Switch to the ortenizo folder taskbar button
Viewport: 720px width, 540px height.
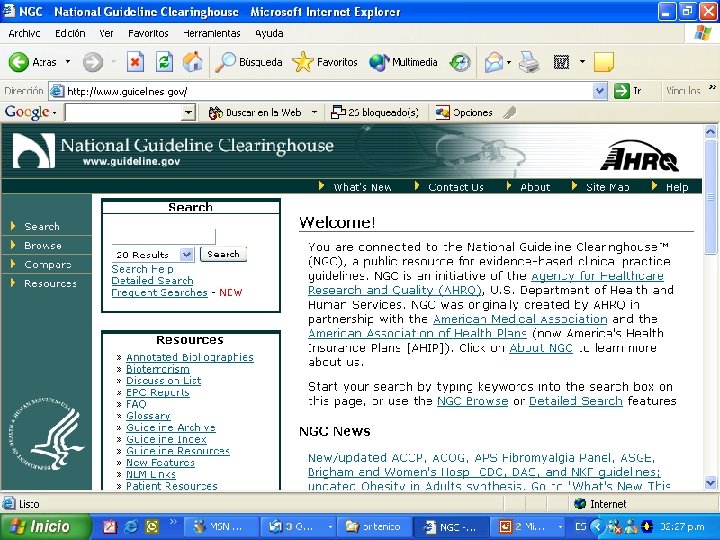[x=374, y=527]
